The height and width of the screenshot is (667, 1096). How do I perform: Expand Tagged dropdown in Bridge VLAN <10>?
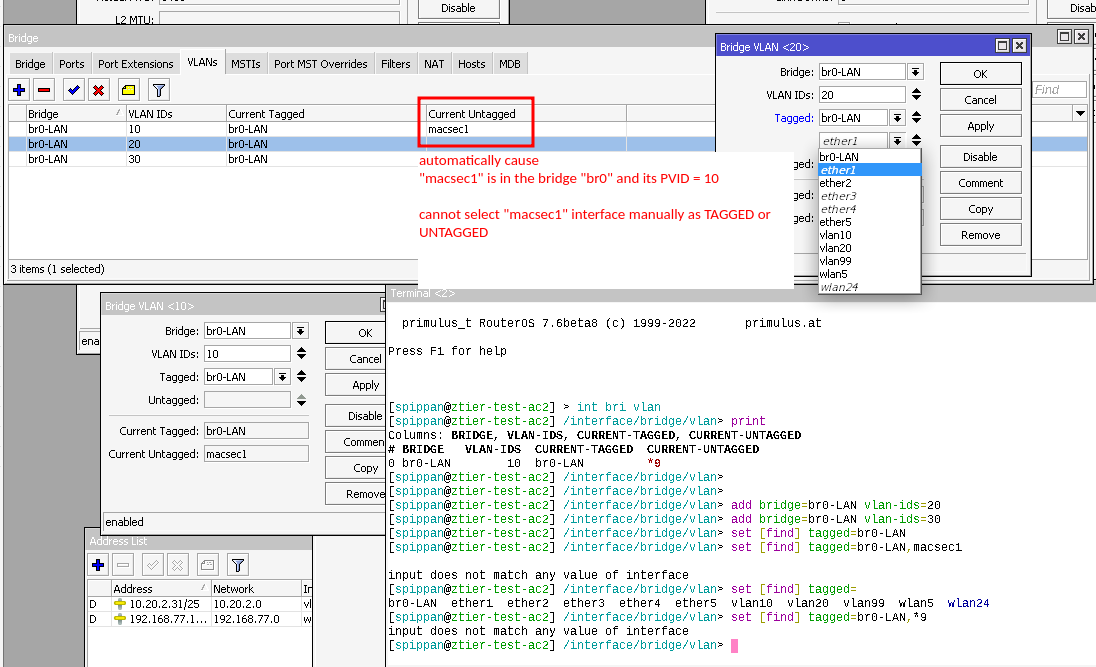(282, 377)
